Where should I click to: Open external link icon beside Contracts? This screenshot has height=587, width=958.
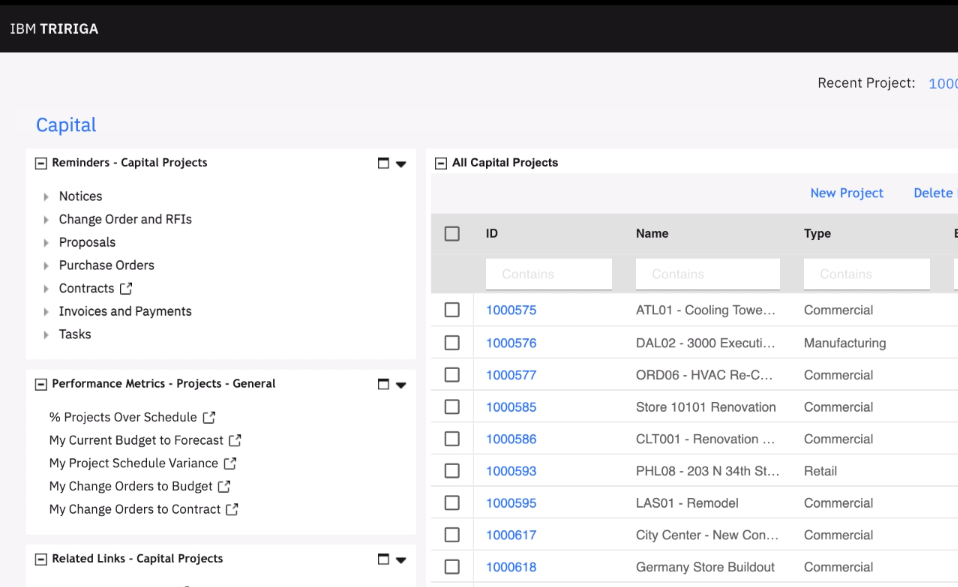click(x=126, y=289)
